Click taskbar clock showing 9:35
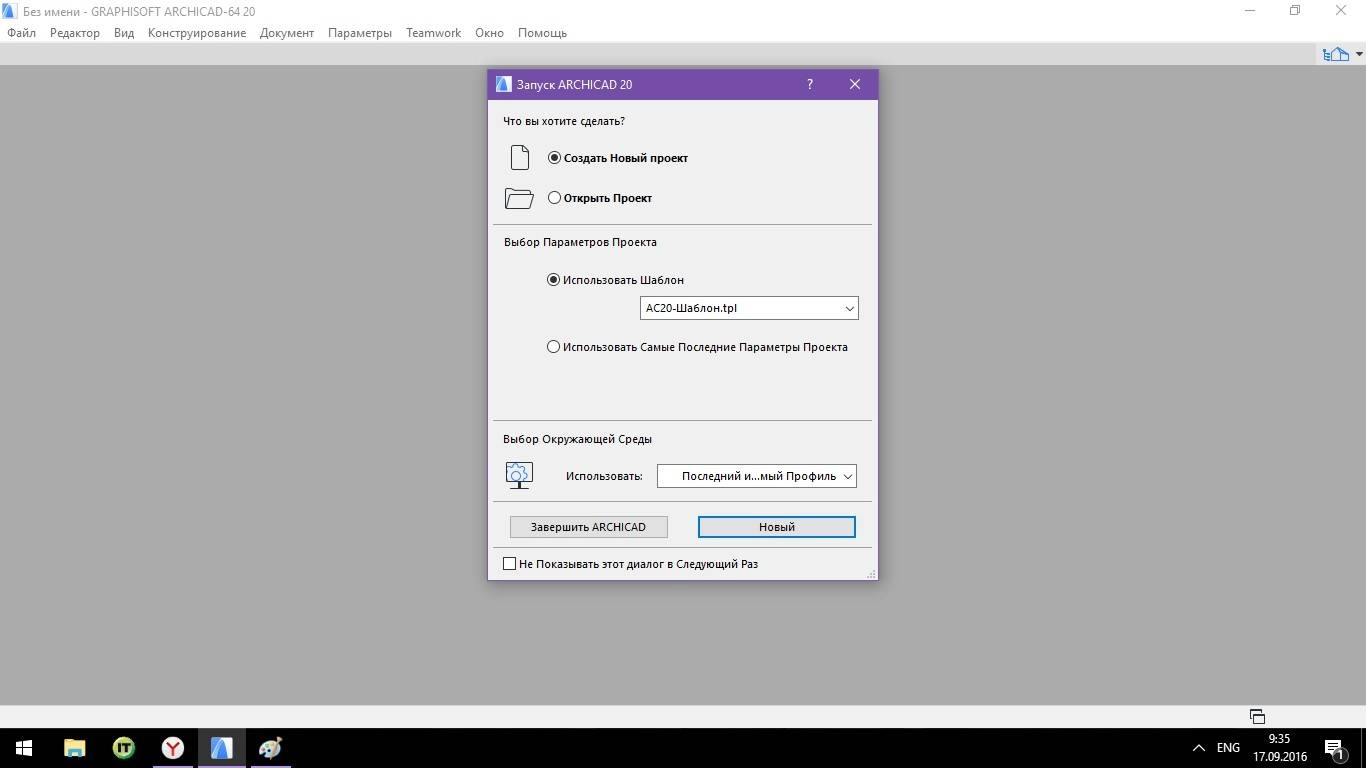Screen dimensions: 1366x768 [1280, 748]
